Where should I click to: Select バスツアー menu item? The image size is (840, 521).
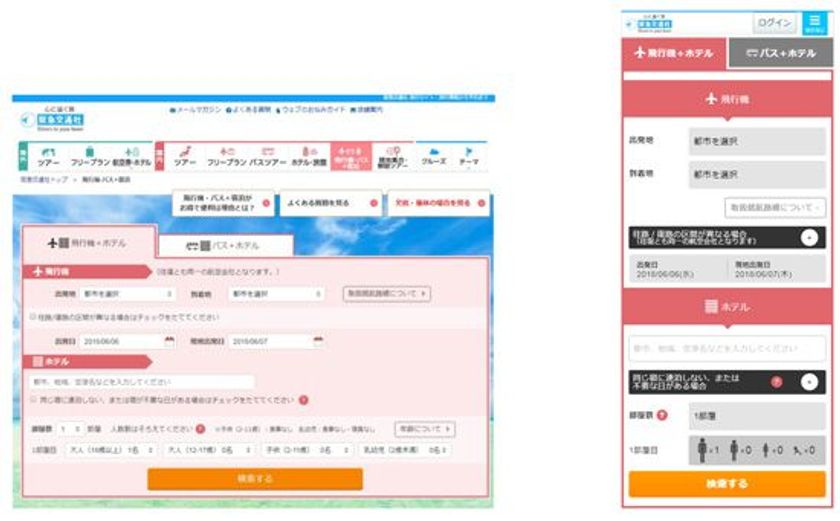coord(268,156)
